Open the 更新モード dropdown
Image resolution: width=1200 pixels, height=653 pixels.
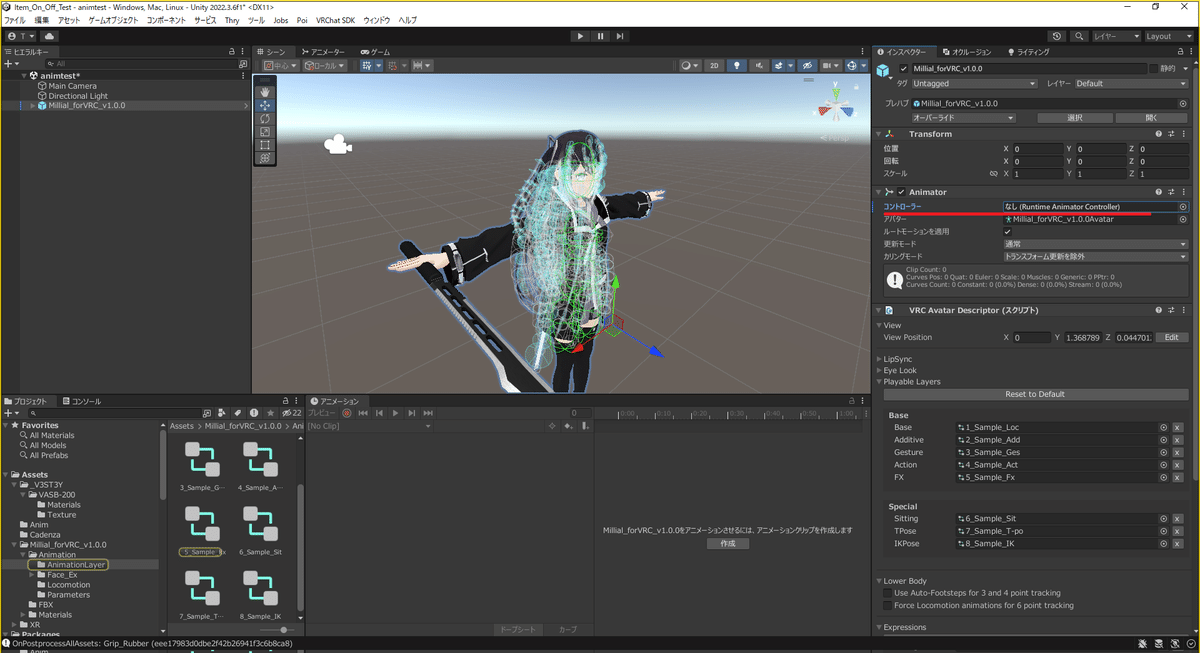tap(1095, 244)
